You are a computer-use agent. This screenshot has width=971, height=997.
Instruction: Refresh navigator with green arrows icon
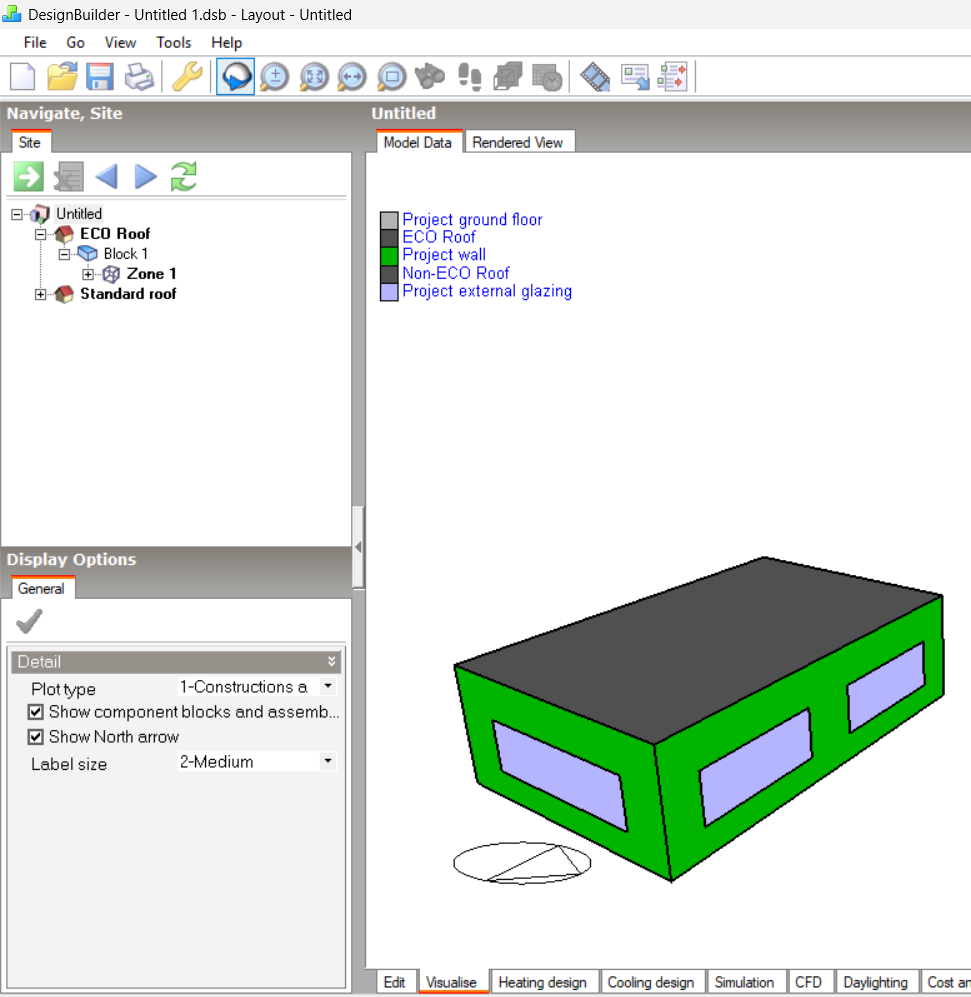point(184,177)
